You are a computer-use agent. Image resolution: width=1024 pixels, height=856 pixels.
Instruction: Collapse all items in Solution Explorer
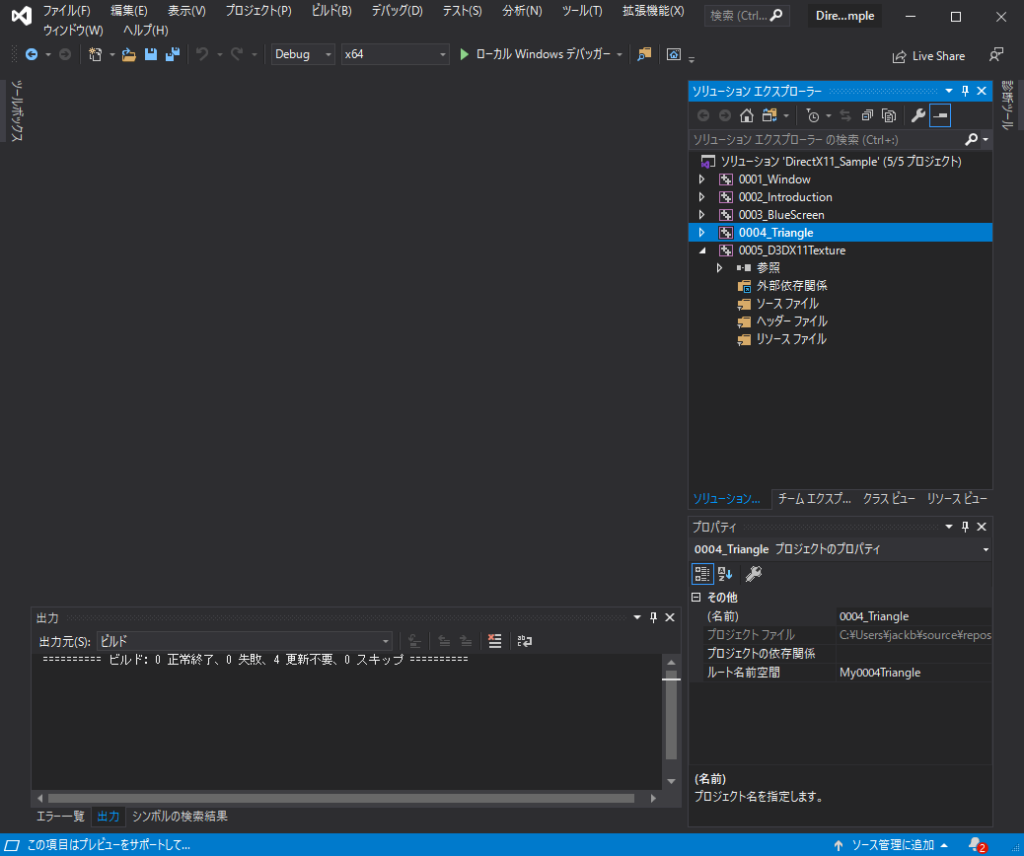coord(868,115)
